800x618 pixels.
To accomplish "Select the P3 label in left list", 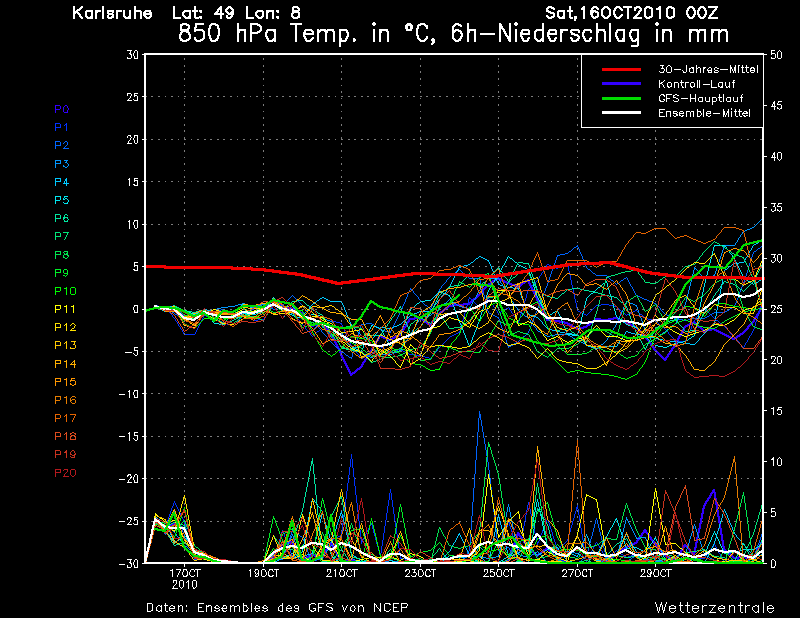I will 62,164.
